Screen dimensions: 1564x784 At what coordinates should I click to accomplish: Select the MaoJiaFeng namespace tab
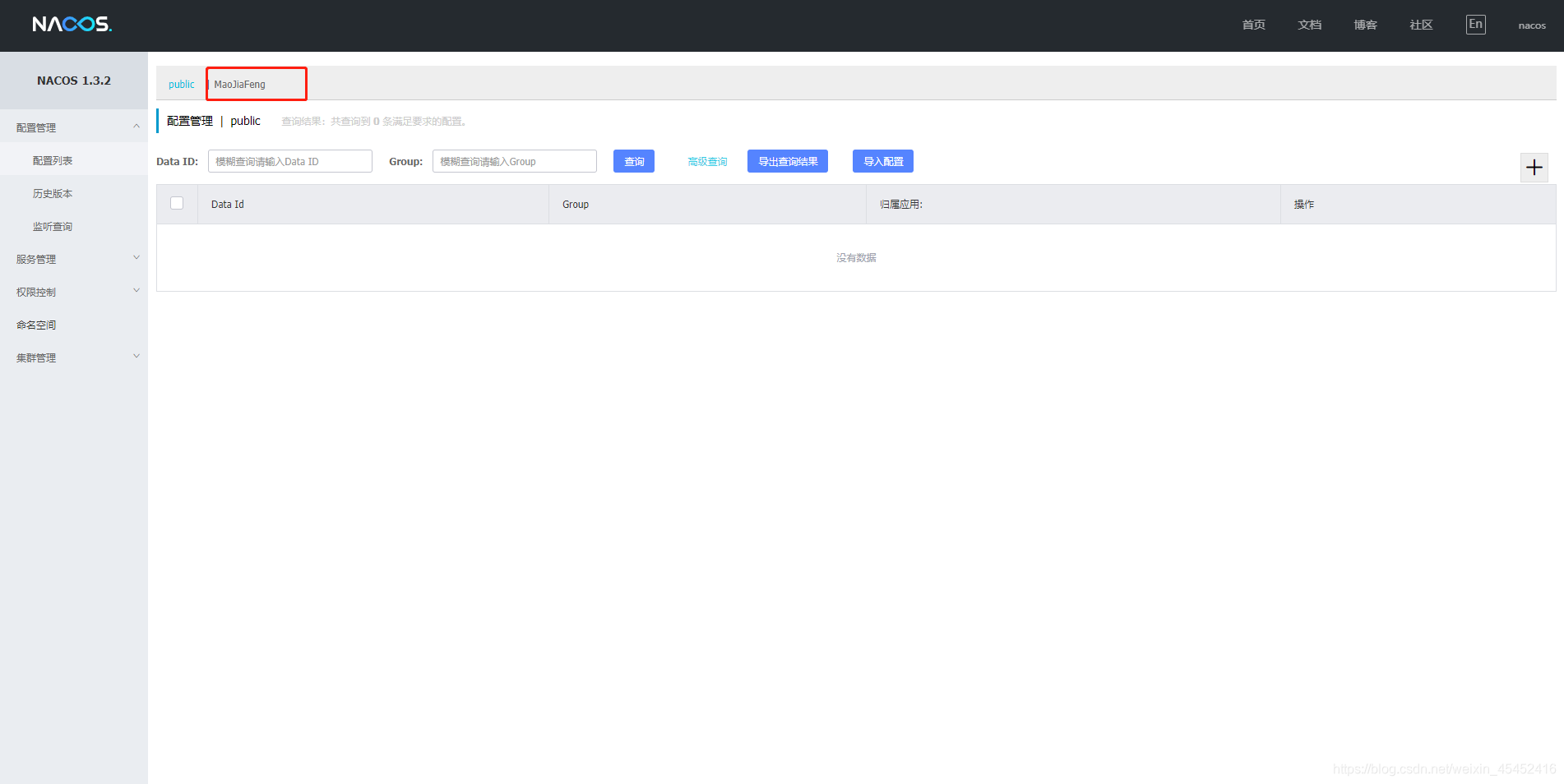coord(239,84)
